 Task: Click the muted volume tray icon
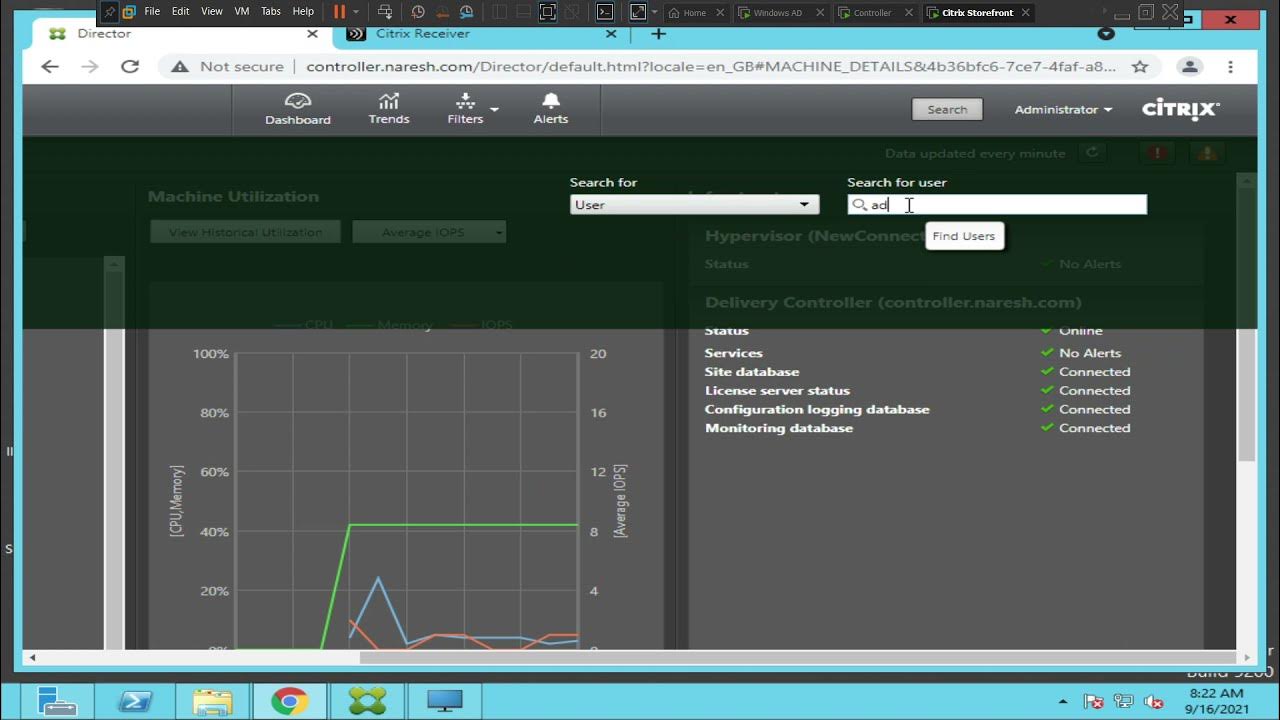click(x=1153, y=702)
